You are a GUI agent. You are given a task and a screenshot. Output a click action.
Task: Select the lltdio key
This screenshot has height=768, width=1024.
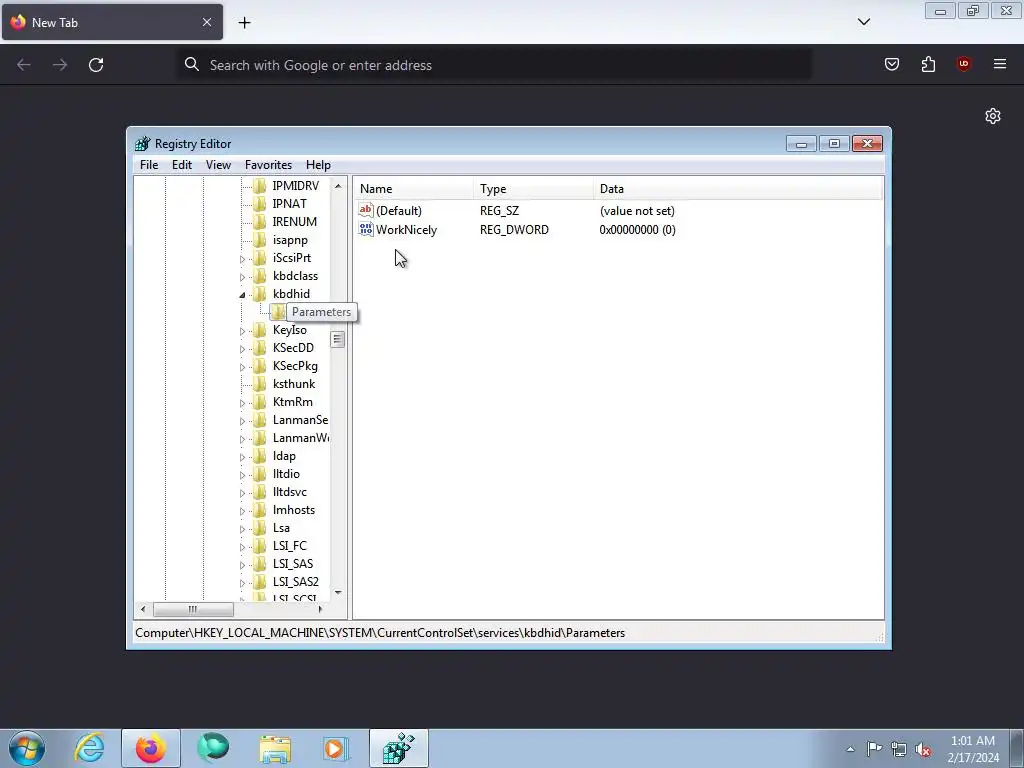(286, 474)
